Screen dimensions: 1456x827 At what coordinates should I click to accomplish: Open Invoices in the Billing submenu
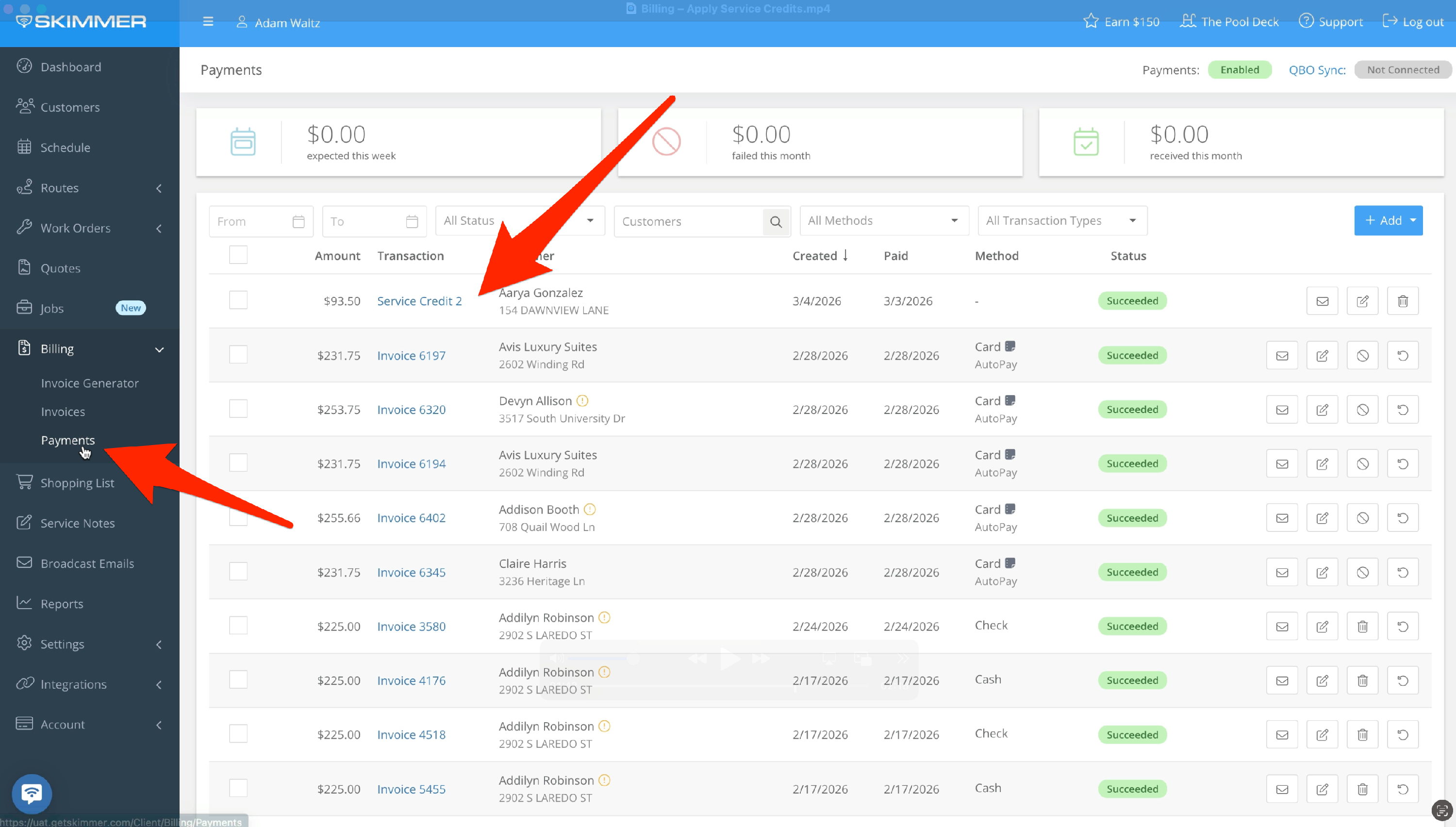63,412
